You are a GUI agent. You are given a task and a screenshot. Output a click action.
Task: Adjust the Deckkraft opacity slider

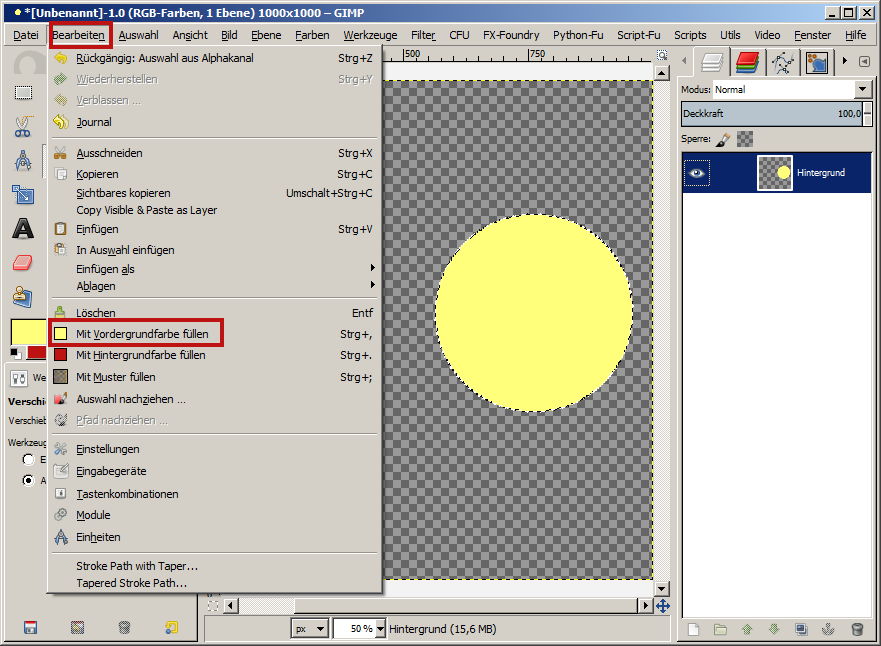coord(771,113)
